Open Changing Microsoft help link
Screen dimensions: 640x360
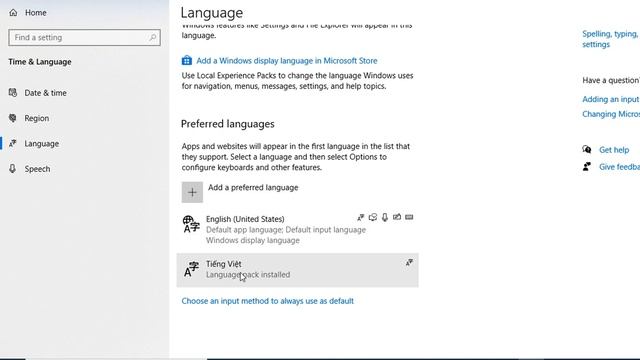(x=611, y=114)
